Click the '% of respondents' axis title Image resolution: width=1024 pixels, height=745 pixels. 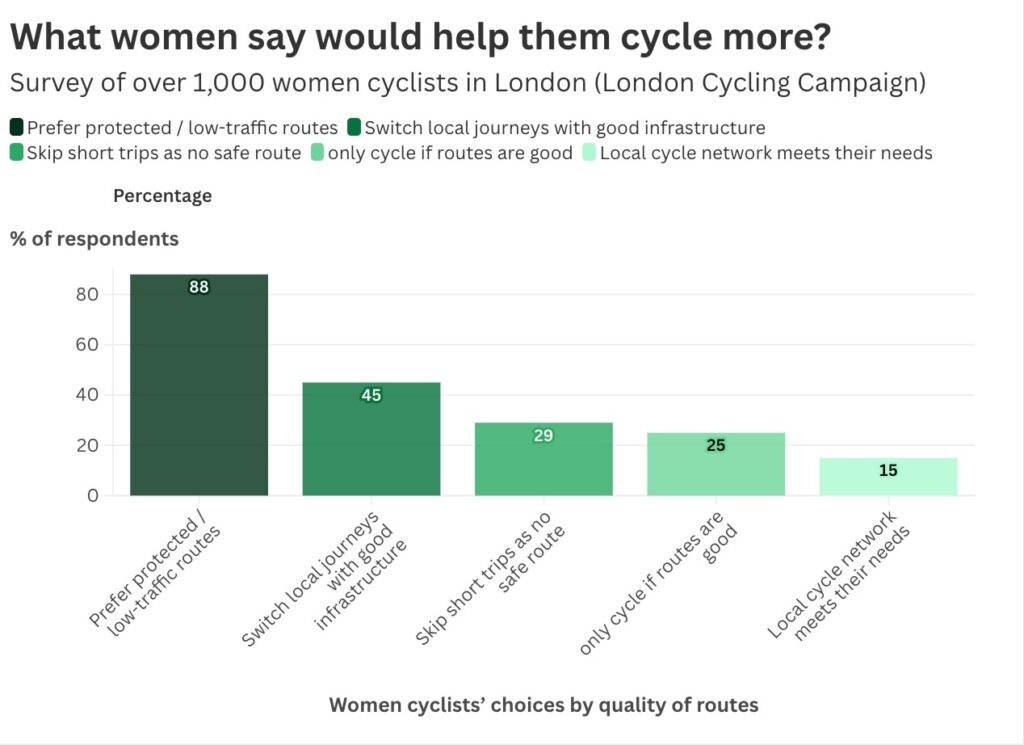(x=95, y=239)
